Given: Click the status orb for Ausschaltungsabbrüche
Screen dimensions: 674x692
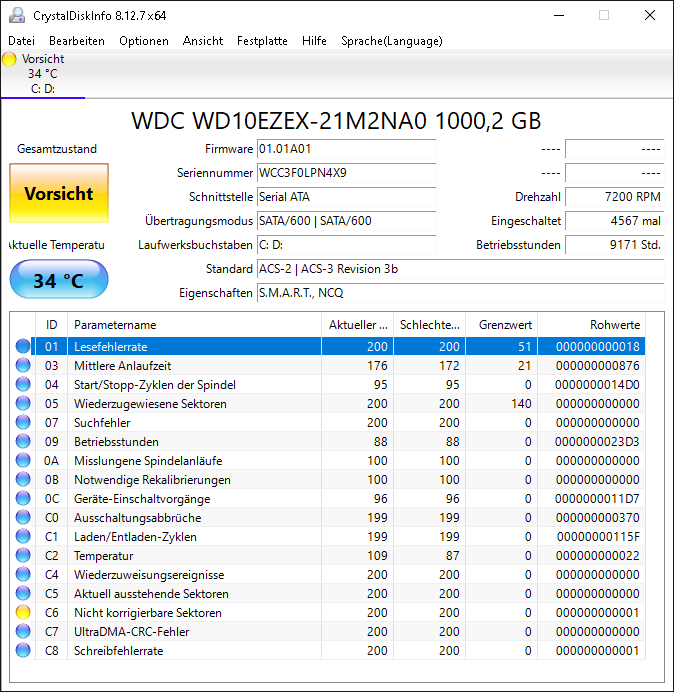Looking at the screenshot, I should tap(23, 517).
